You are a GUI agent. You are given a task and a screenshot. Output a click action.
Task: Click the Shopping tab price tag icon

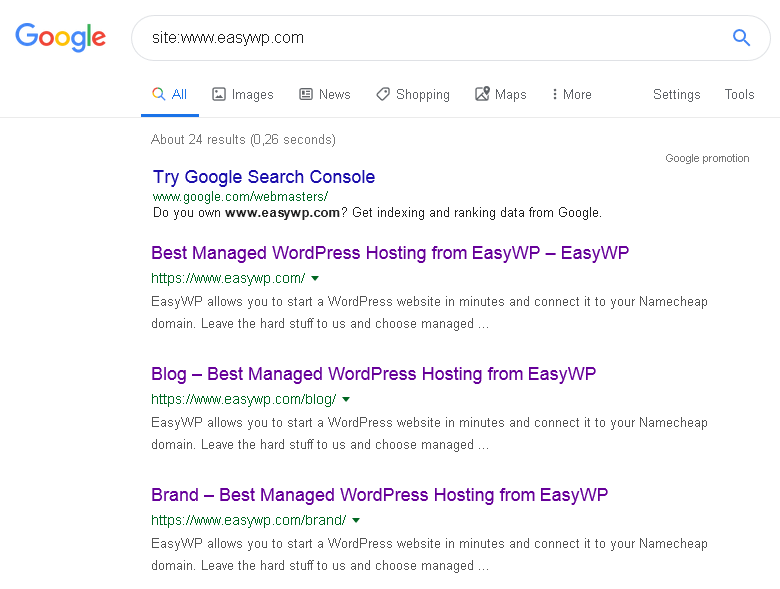pyautogui.click(x=383, y=94)
